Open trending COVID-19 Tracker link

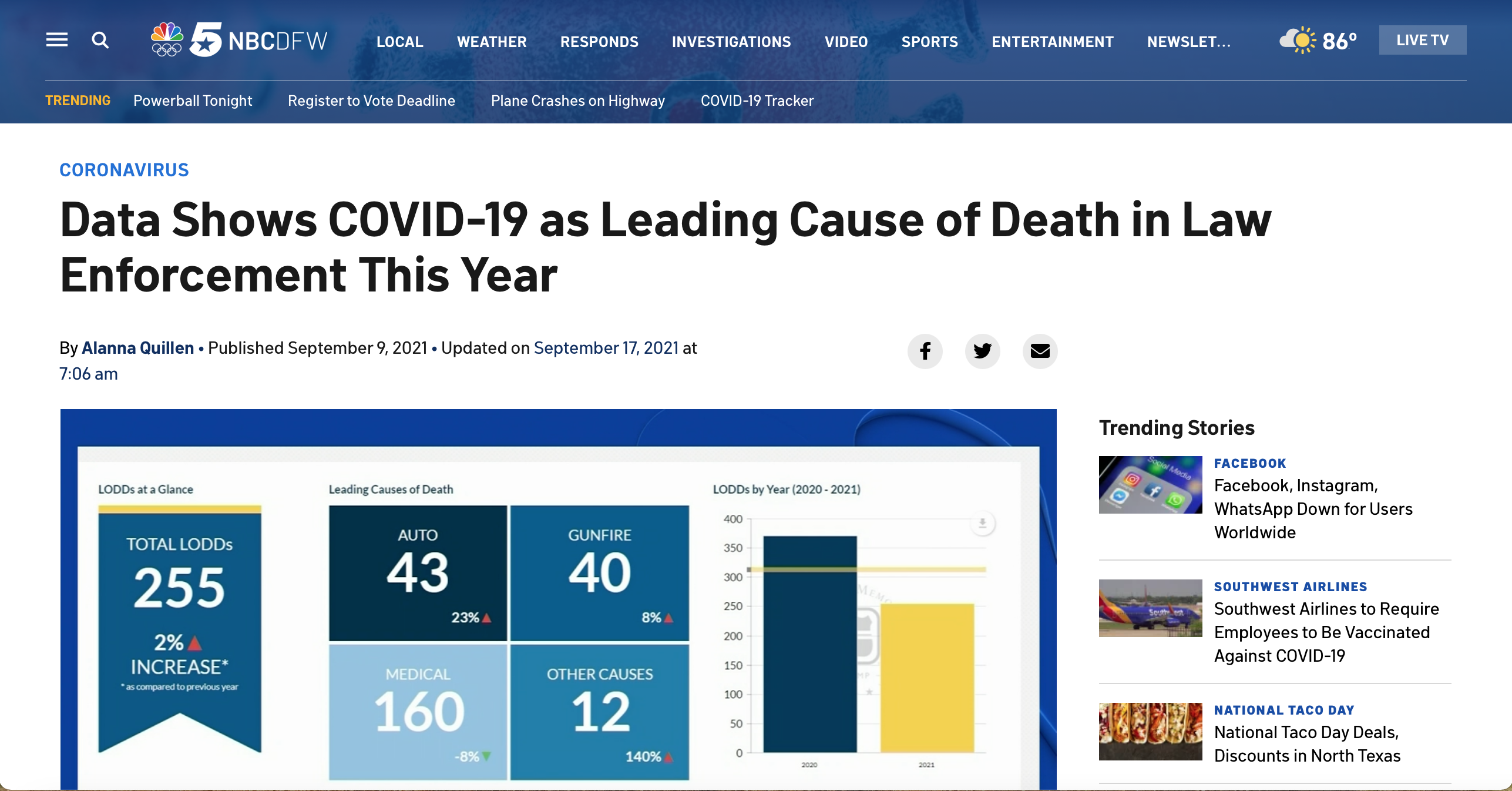click(757, 100)
